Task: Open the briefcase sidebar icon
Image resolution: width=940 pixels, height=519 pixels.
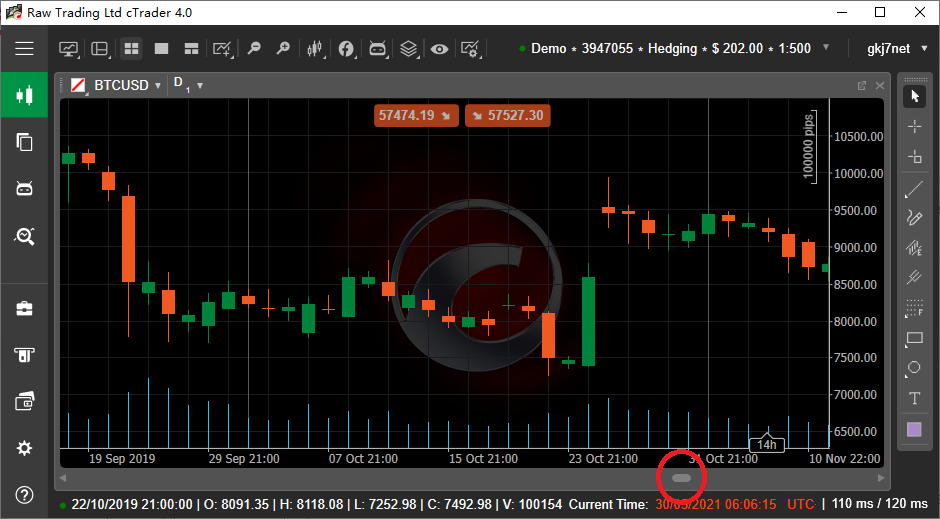Action: tap(24, 309)
